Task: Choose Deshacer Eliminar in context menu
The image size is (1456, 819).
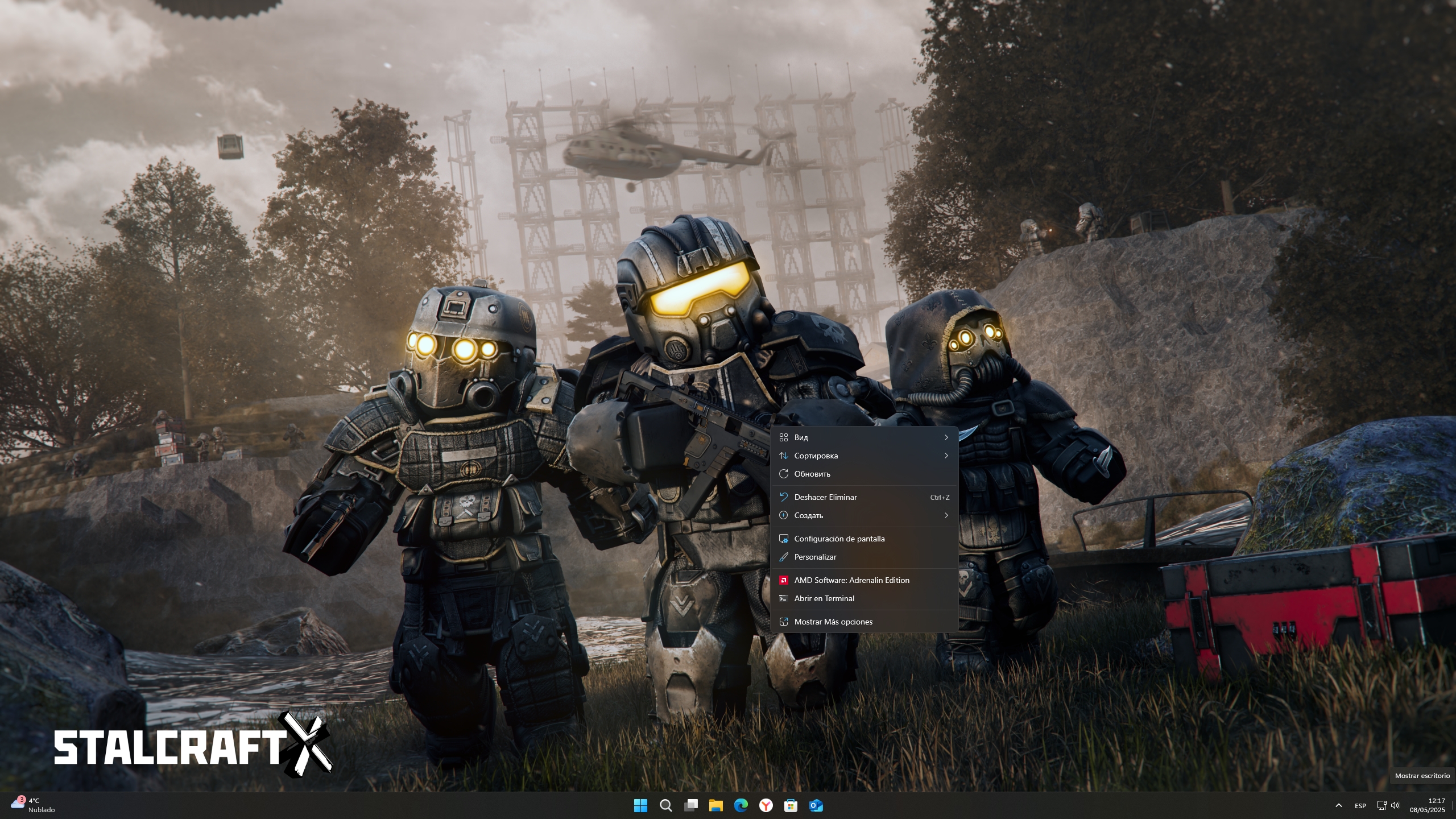Action: tap(864, 497)
